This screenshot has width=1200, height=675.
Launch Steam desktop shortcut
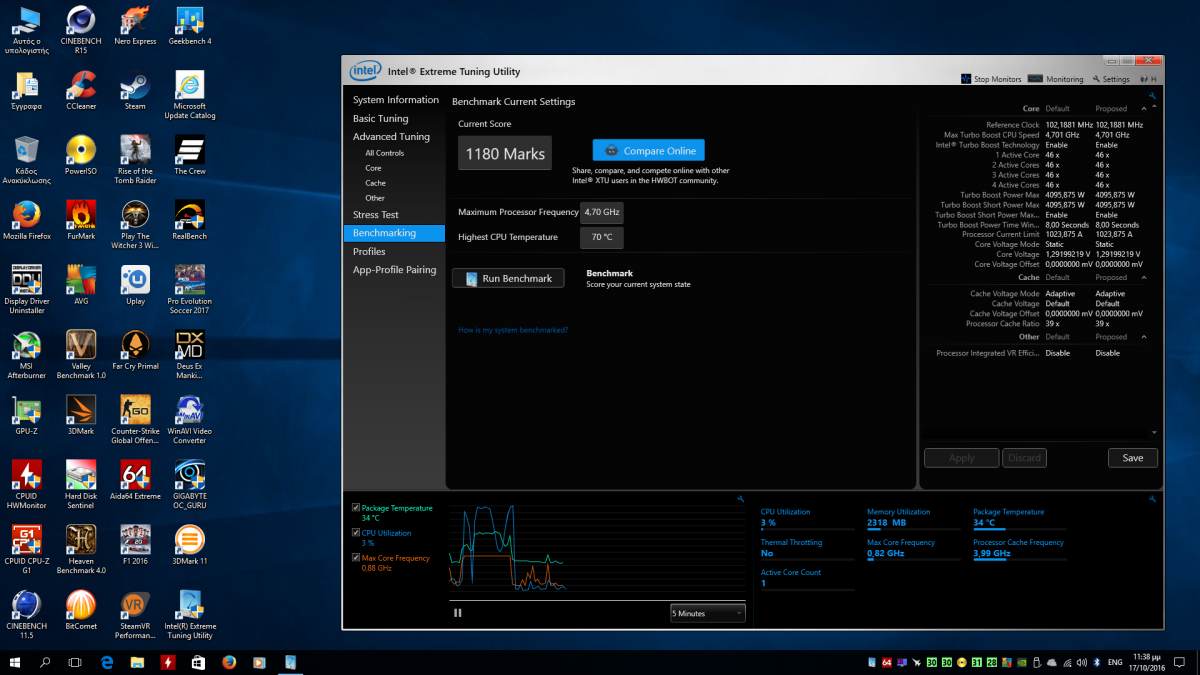(x=135, y=90)
